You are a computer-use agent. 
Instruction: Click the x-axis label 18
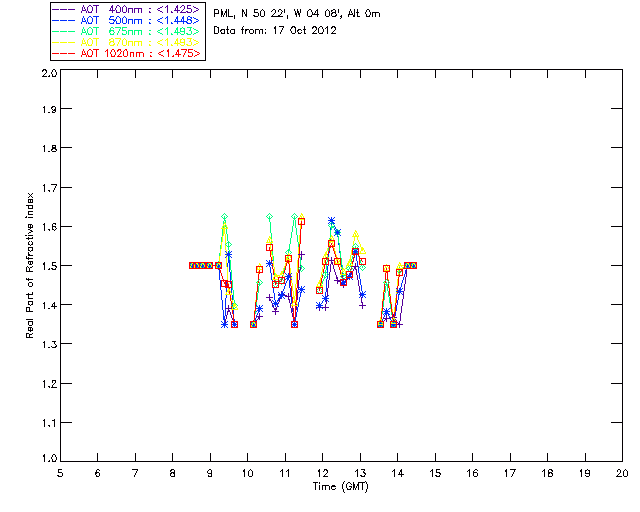coord(547,473)
